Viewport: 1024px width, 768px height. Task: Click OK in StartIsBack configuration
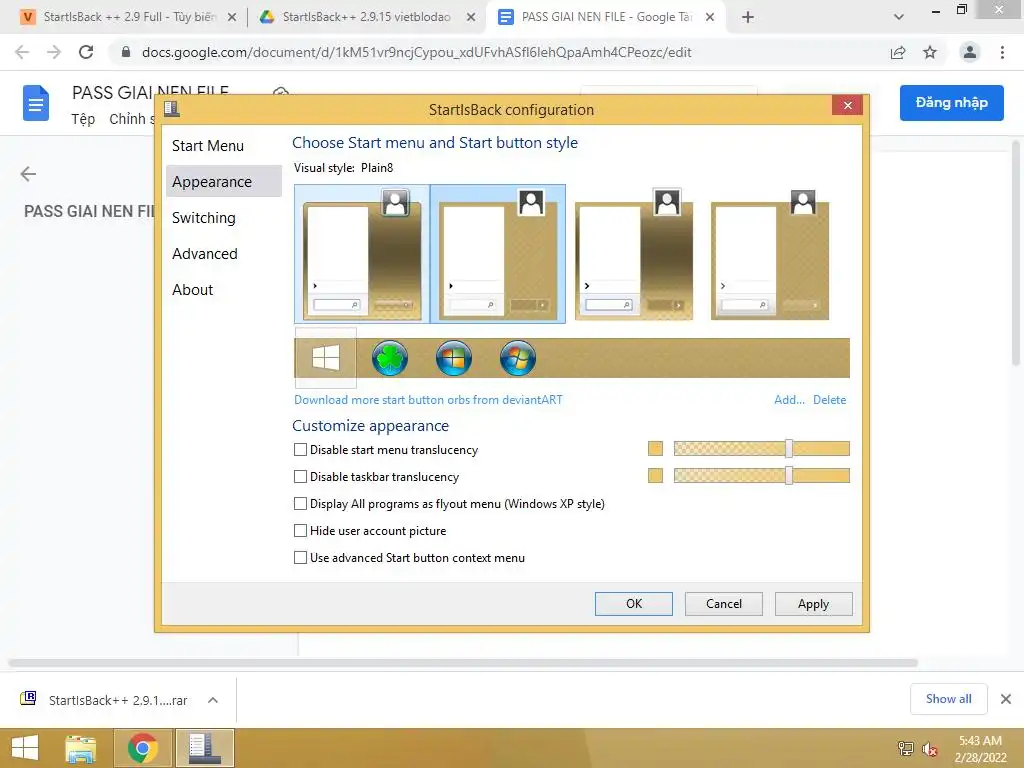633,603
